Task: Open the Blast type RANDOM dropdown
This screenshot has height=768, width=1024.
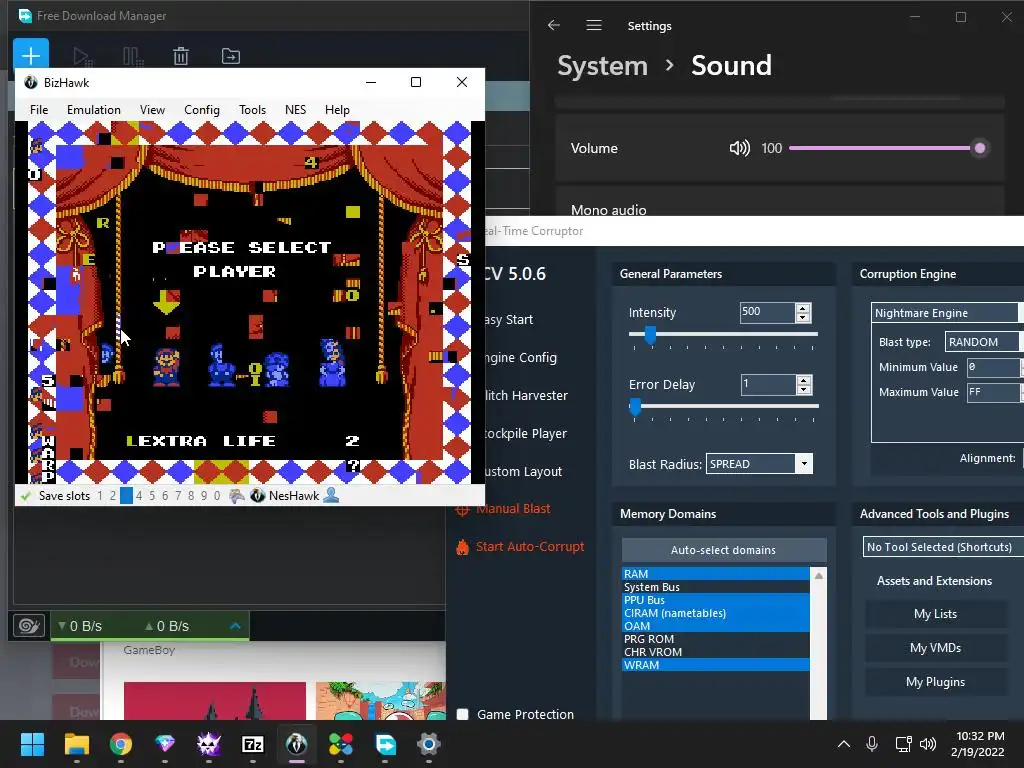Action: (x=983, y=342)
